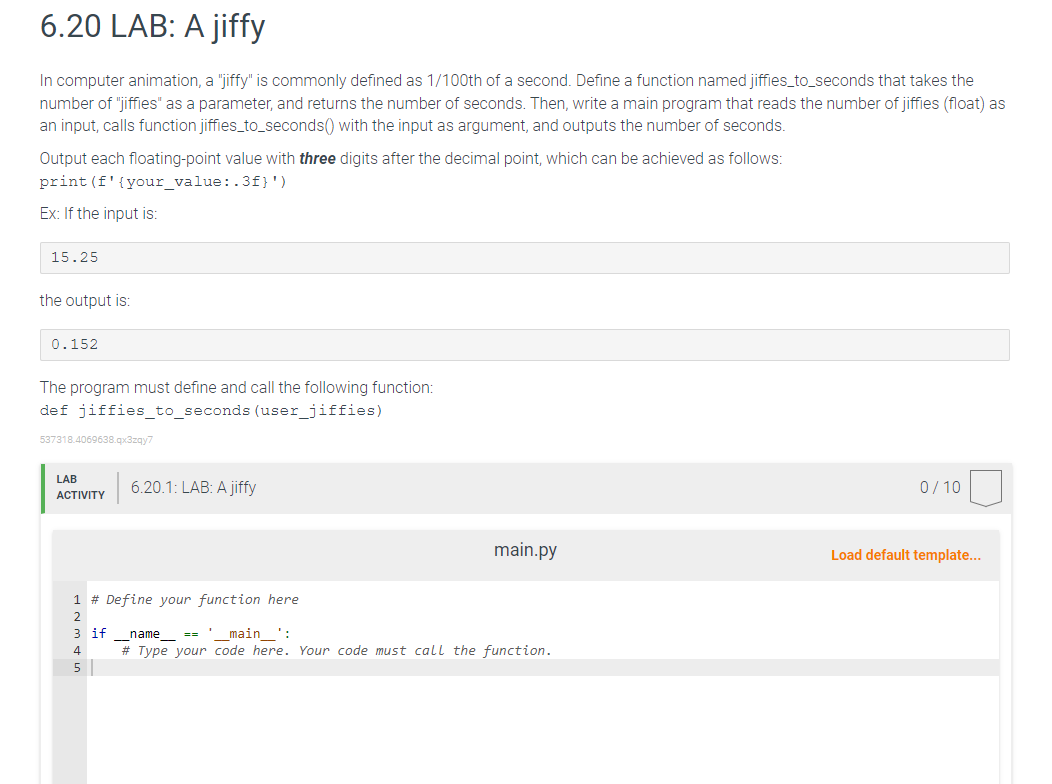Open the main.py file tab
This screenshot has width=1052, height=784.
pos(524,549)
